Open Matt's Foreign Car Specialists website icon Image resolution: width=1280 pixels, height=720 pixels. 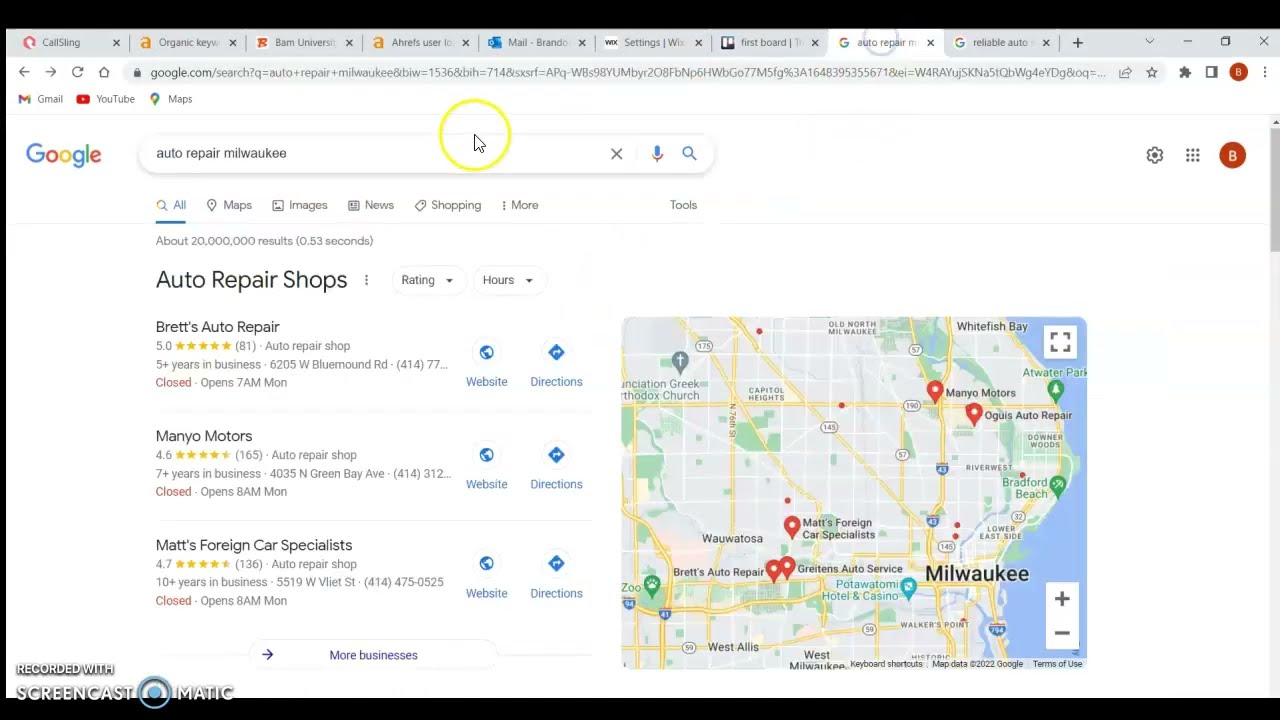(x=486, y=564)
